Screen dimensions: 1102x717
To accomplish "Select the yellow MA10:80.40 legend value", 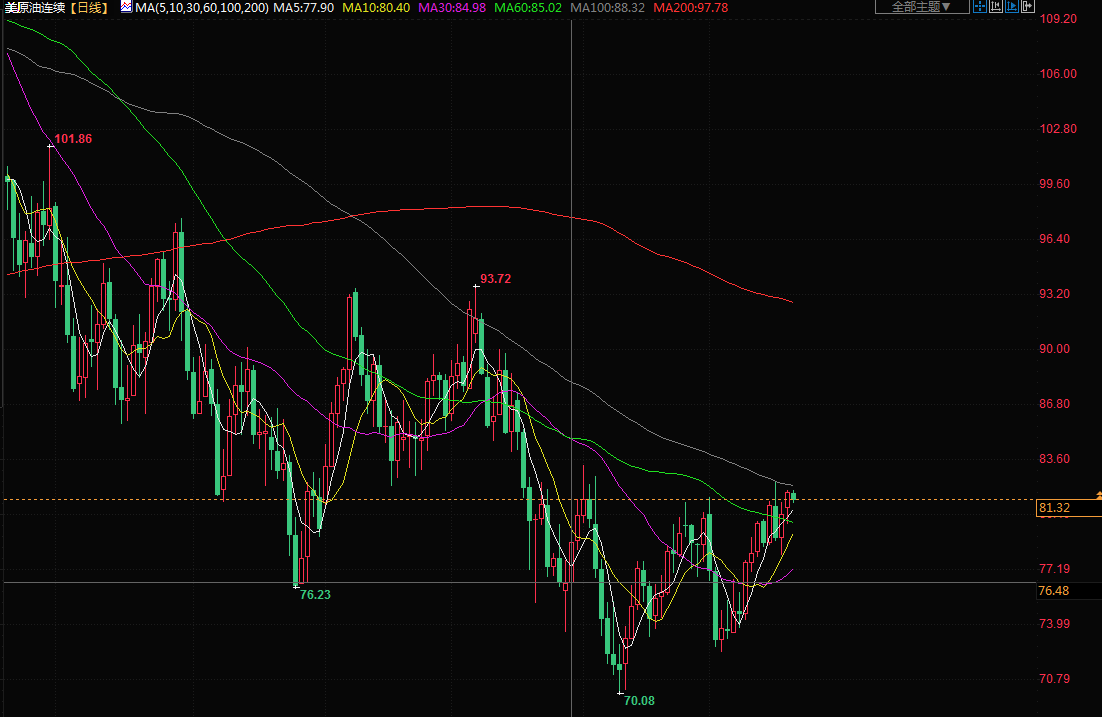I will (376, 7).
